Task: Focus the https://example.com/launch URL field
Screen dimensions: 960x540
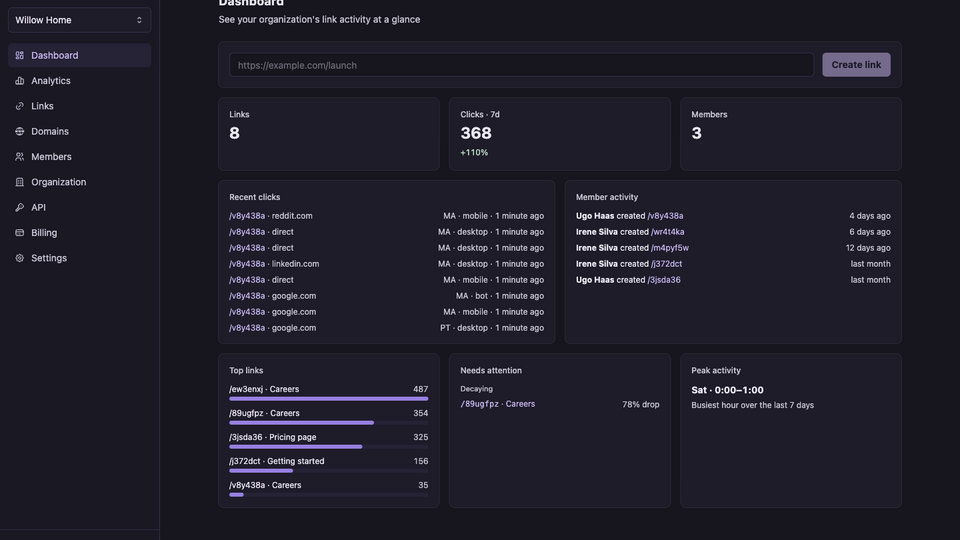Action: (522, 65)
